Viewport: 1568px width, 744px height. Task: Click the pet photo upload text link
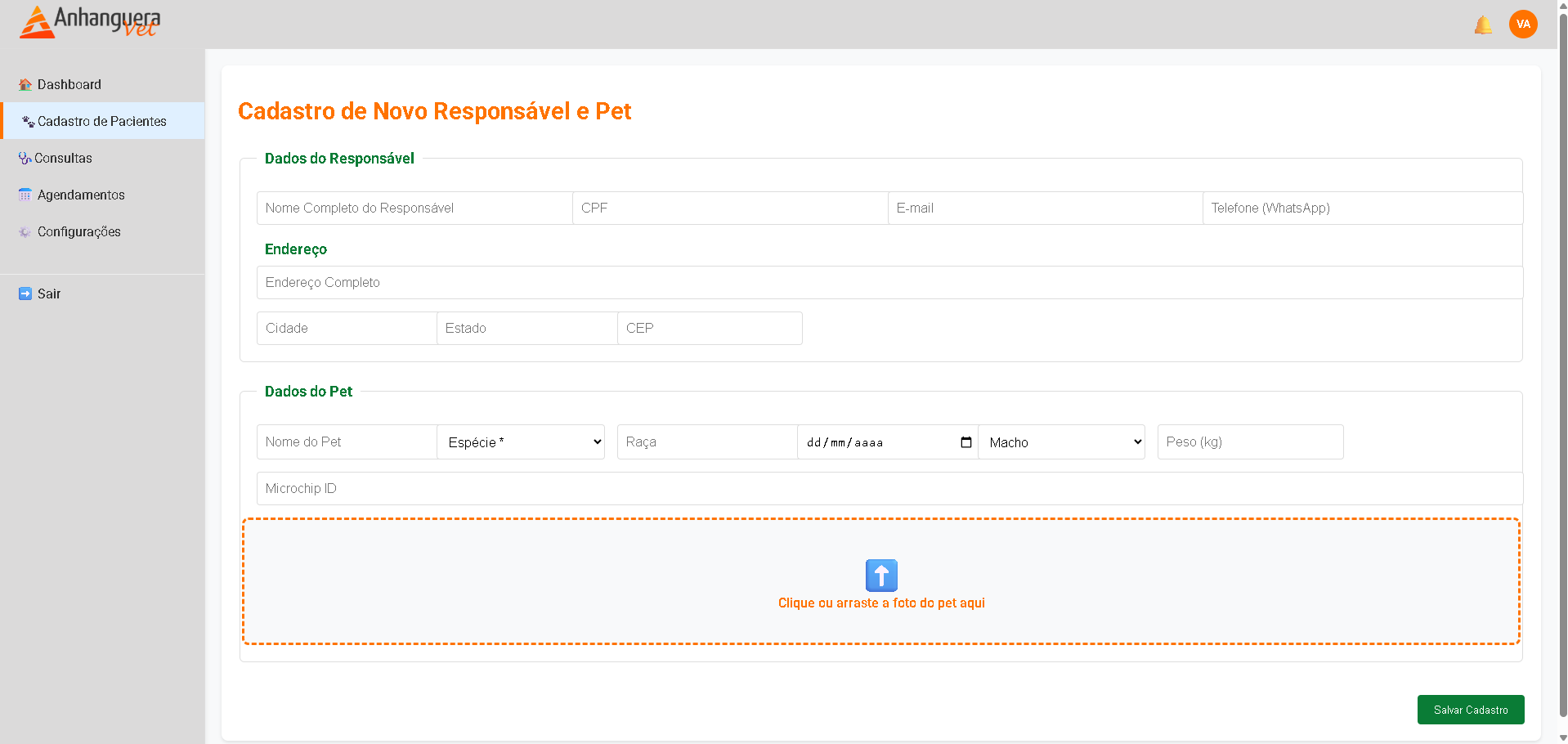tap(881, 603)
